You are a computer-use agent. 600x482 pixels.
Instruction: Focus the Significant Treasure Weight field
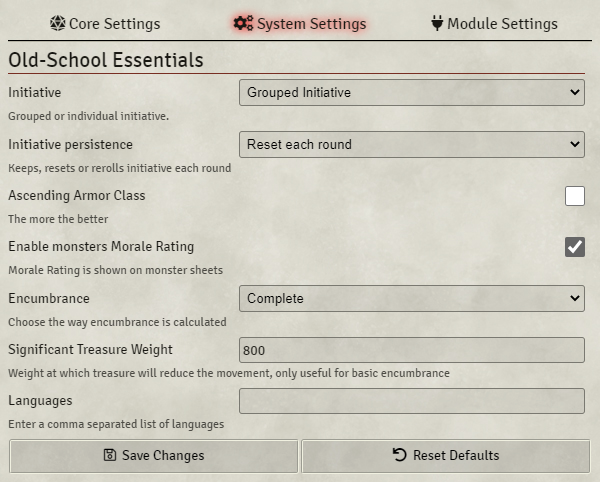click(x=412, y=350)
